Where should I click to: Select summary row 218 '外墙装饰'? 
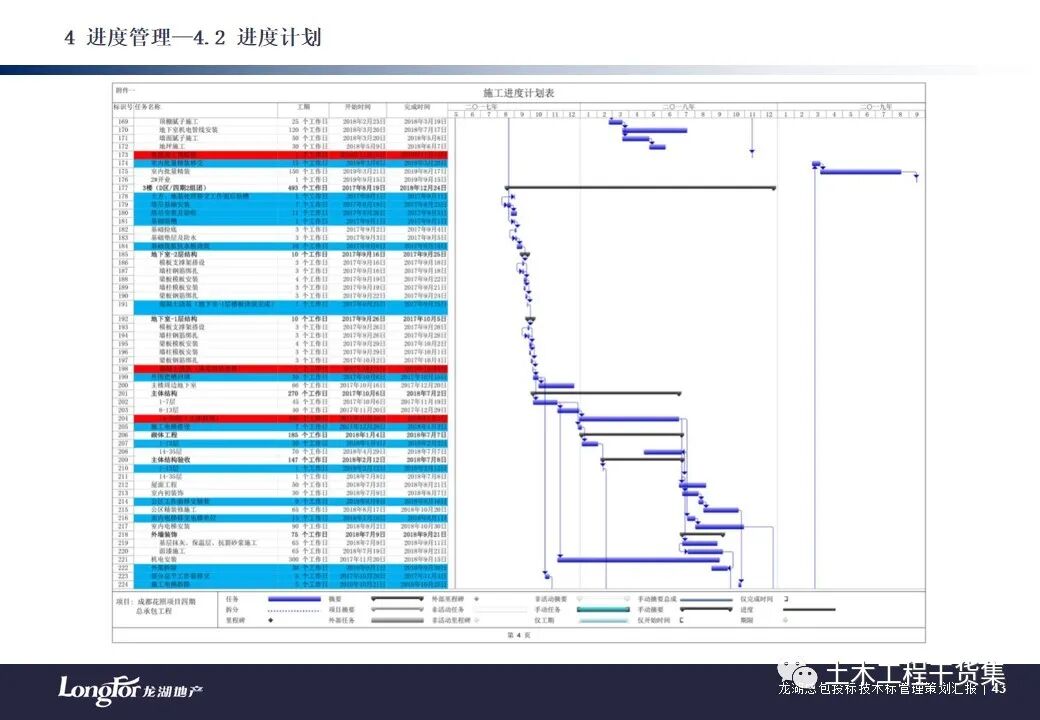281,534
